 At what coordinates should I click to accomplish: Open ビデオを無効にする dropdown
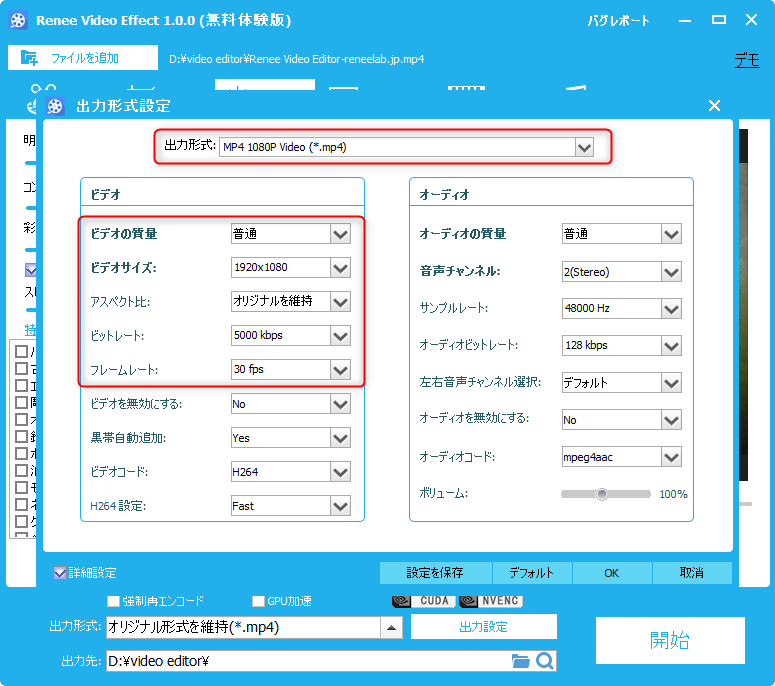[340, 404]
